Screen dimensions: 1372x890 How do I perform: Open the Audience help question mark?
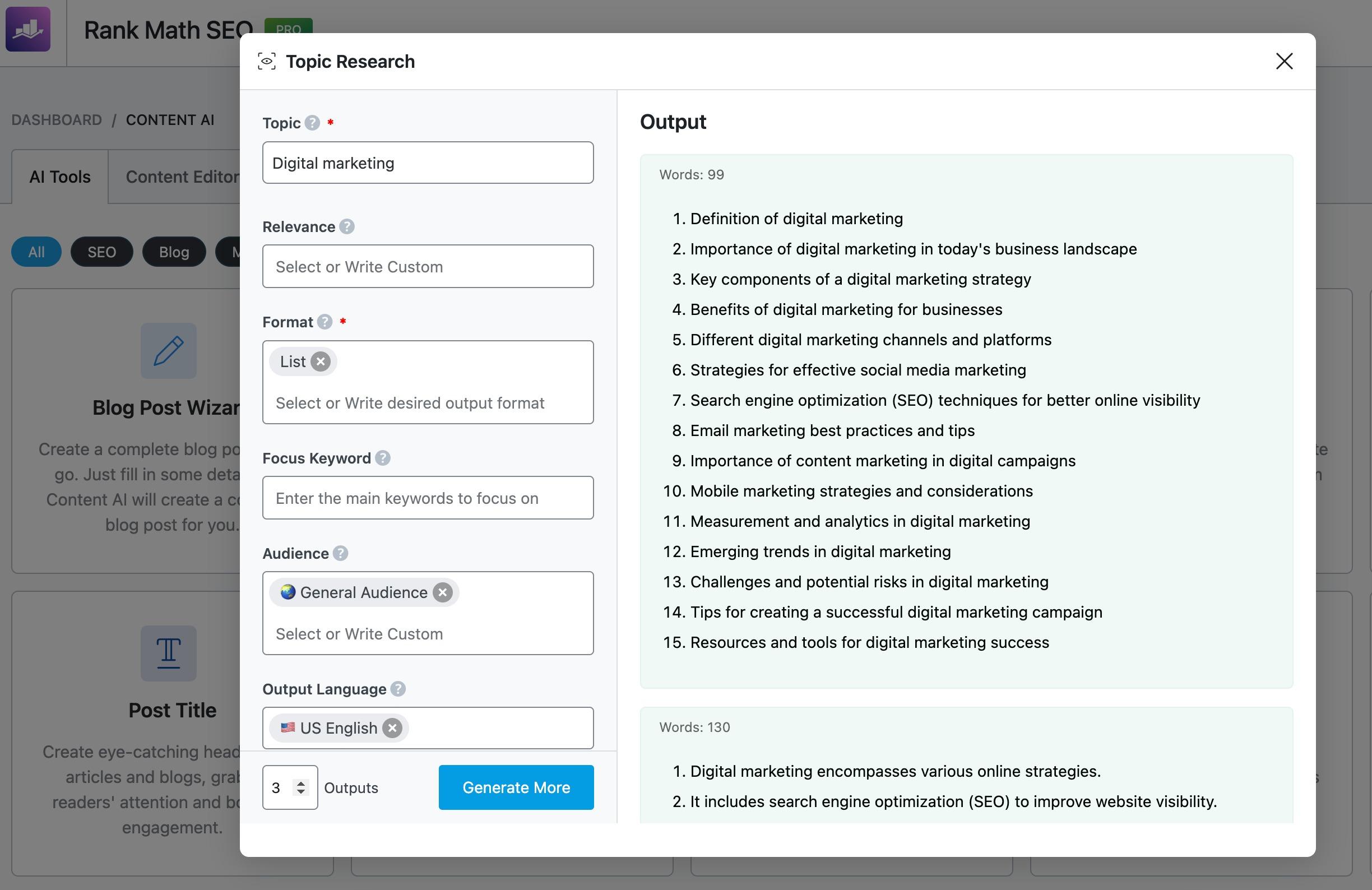[x=340, y=553]
